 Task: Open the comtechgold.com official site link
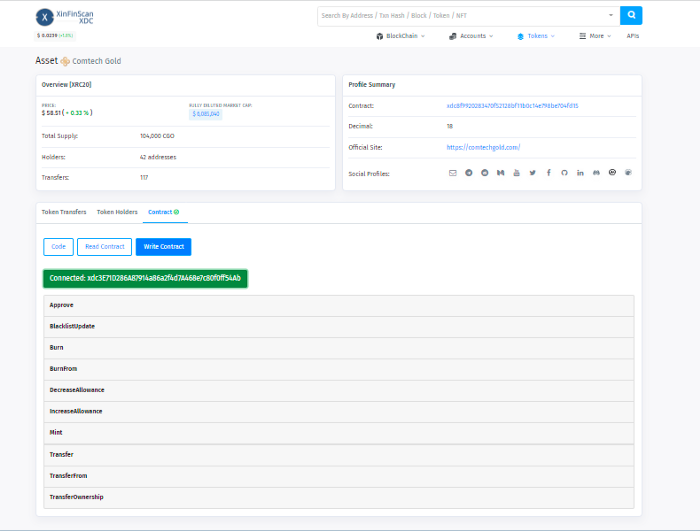click(483, 147)
